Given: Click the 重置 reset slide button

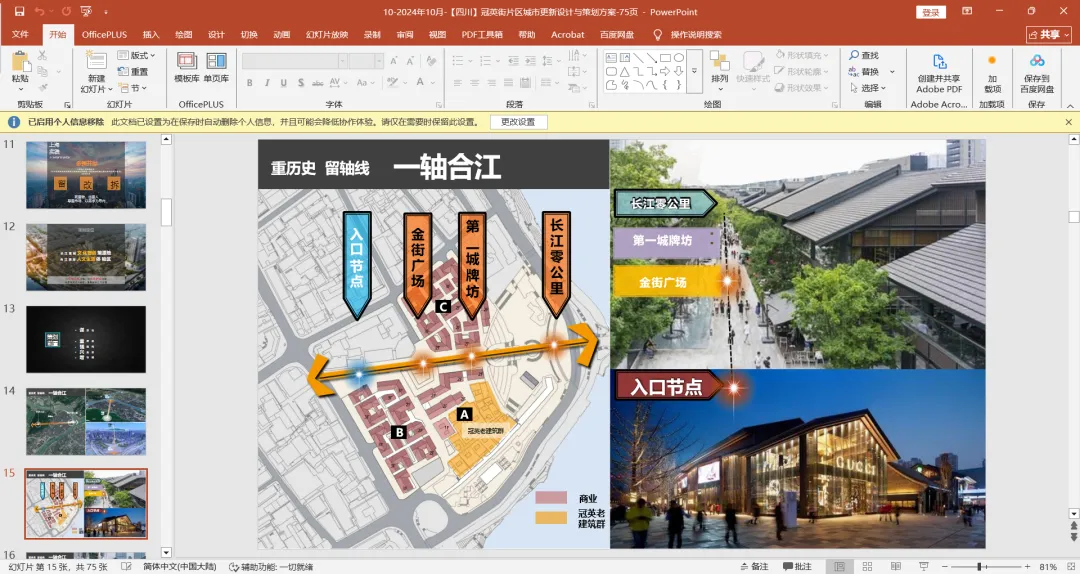Looking at the screenshot, I should pos(133,72).
